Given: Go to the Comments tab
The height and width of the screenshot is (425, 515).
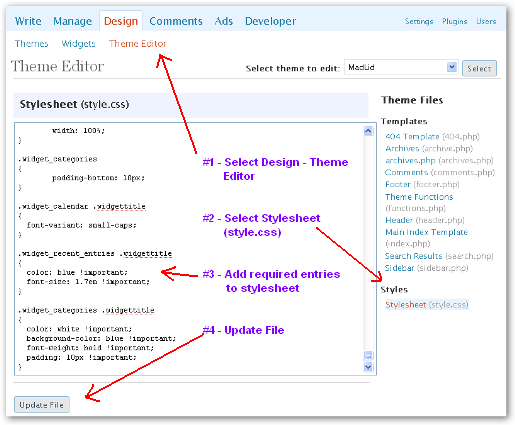Looking at the screenshot, I should 176,21.
